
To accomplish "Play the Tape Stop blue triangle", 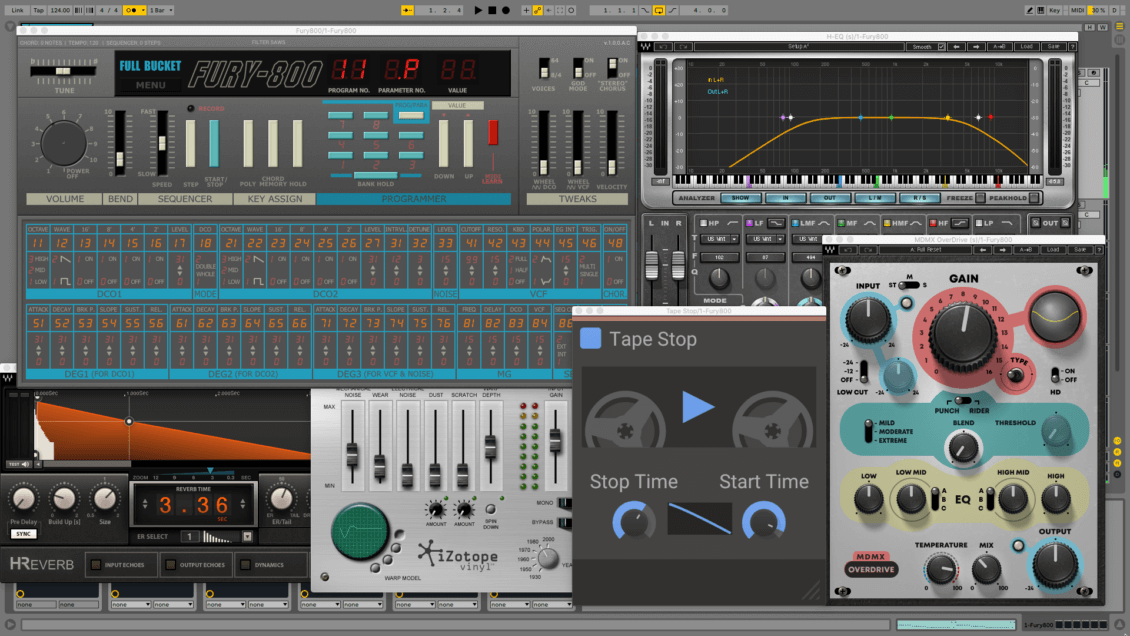I will pyautogui.click(x=698, y=407).
